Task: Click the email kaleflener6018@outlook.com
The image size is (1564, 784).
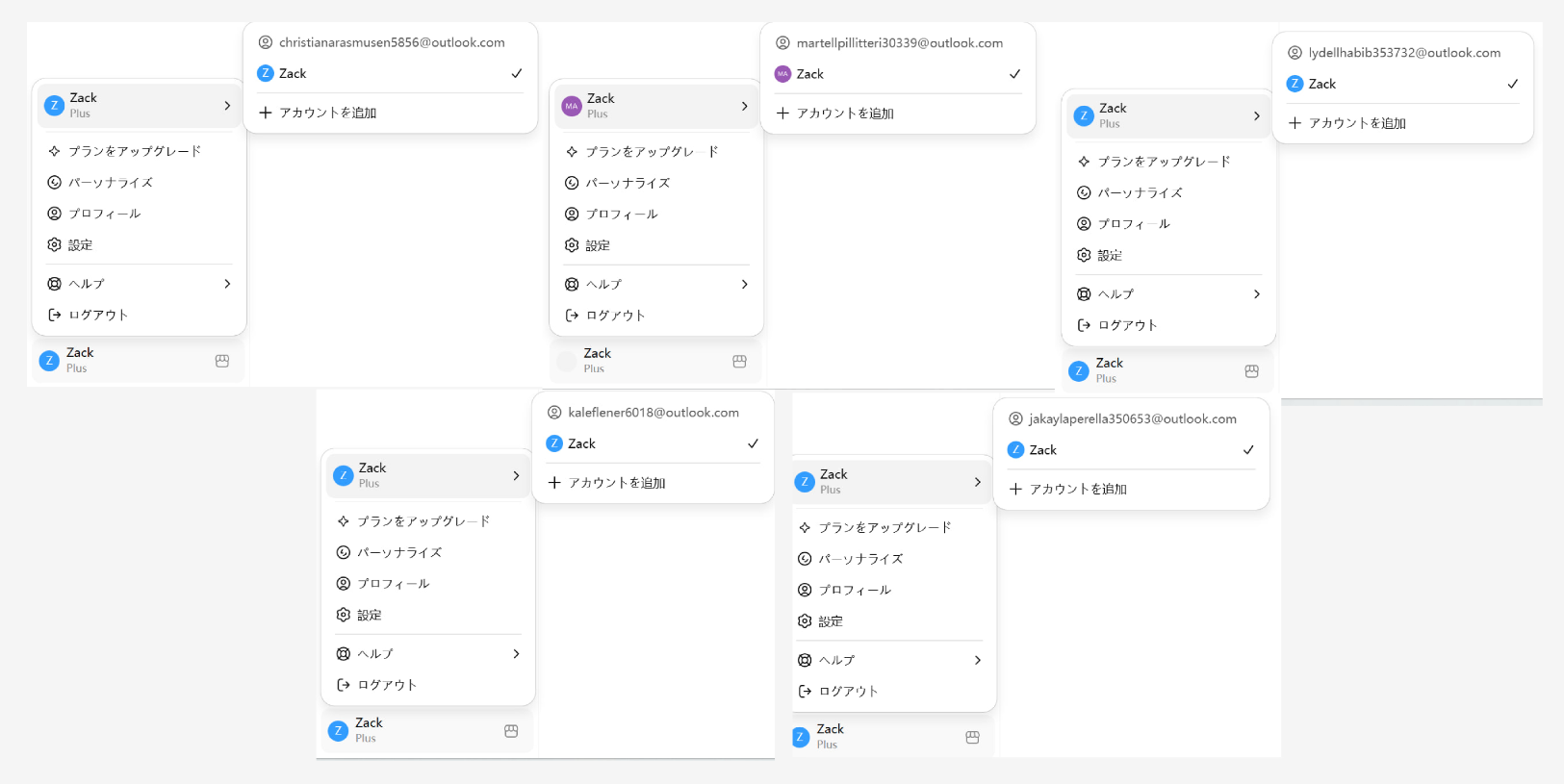Action: pos(654,413)
